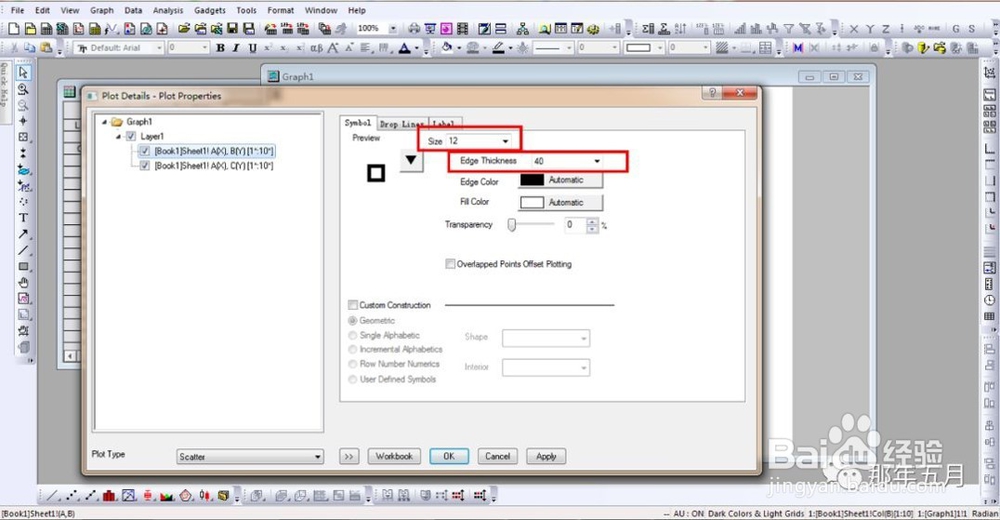Screen dimensions: 1000x520
Task: Click the >> expand panel button
Action: tap(349, 456)
